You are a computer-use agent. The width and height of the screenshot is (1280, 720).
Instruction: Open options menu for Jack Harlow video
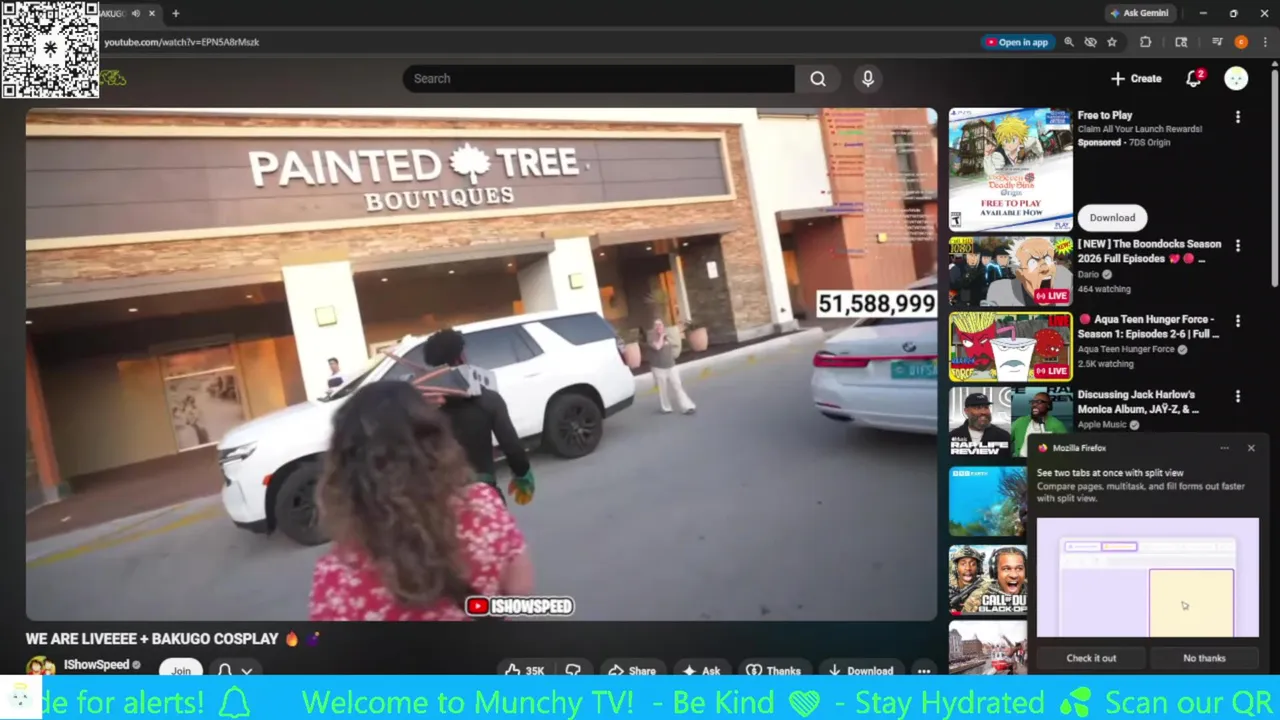1238,397
